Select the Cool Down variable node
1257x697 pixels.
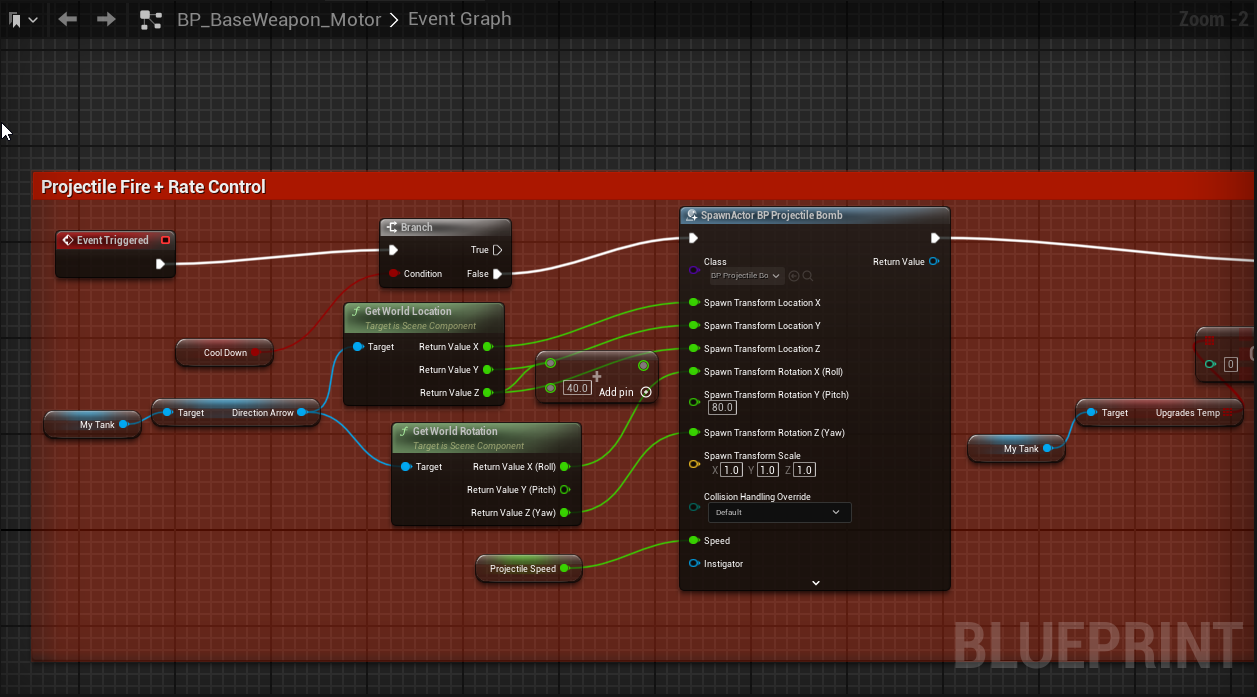224,352
